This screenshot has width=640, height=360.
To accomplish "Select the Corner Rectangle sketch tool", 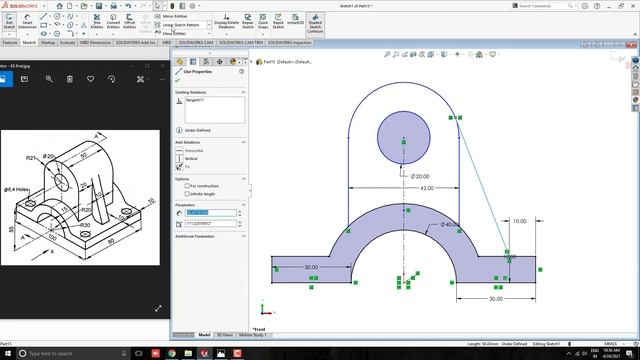I will point(44,25).
